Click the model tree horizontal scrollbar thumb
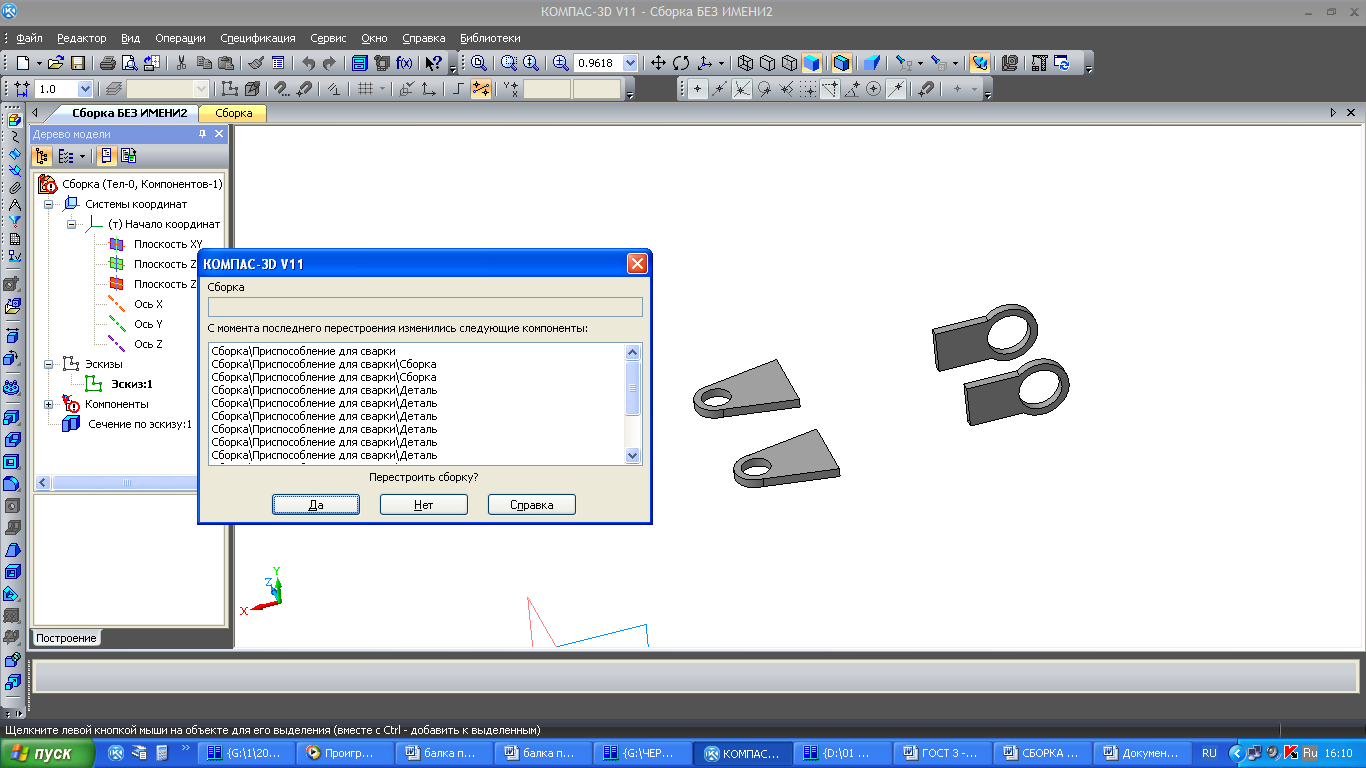Image resolution: width=1366 pixels, height=768 pixels. tap(126, 483)
